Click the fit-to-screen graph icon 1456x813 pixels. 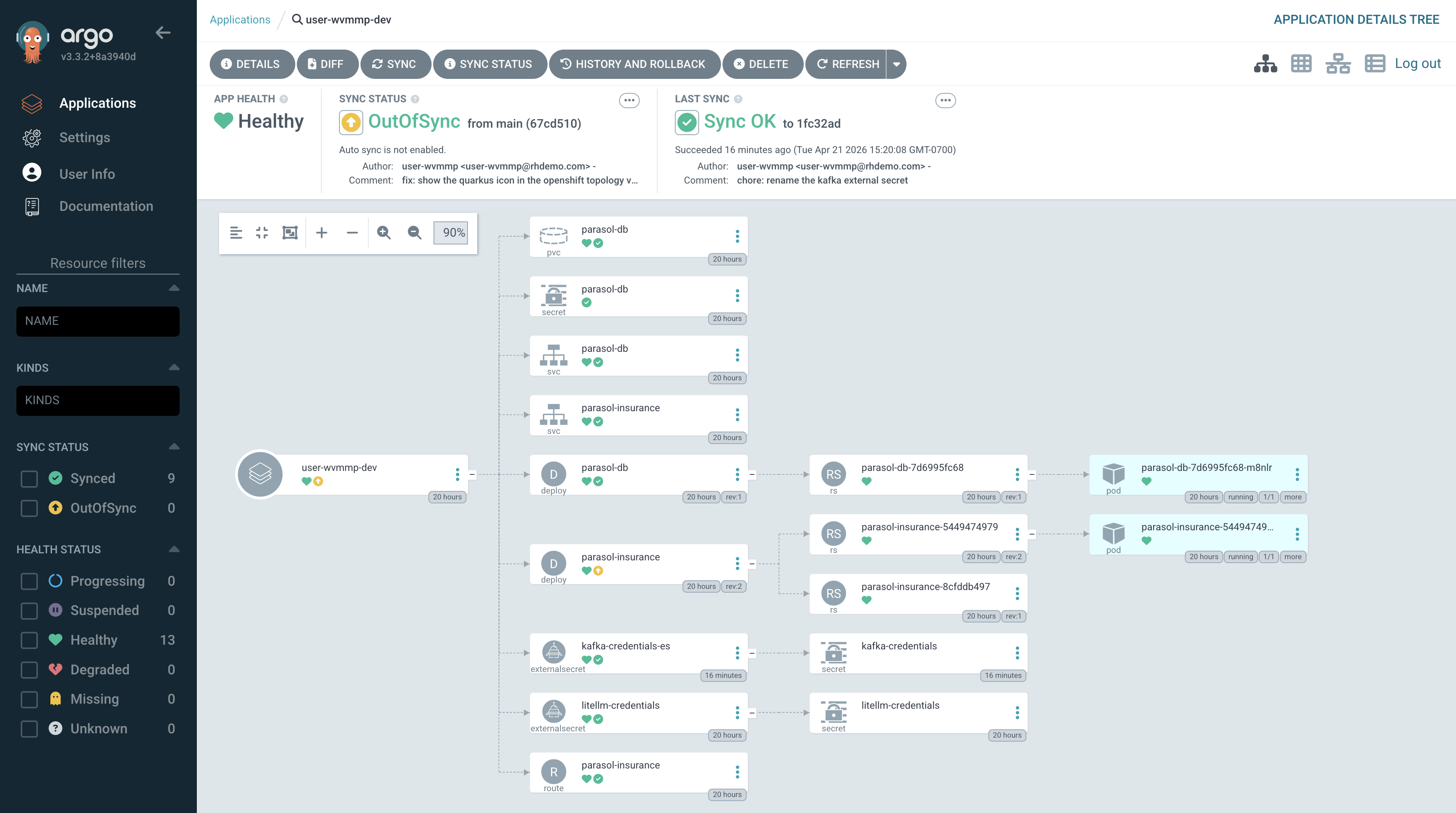pyautogui.click(x=290, y=233)
